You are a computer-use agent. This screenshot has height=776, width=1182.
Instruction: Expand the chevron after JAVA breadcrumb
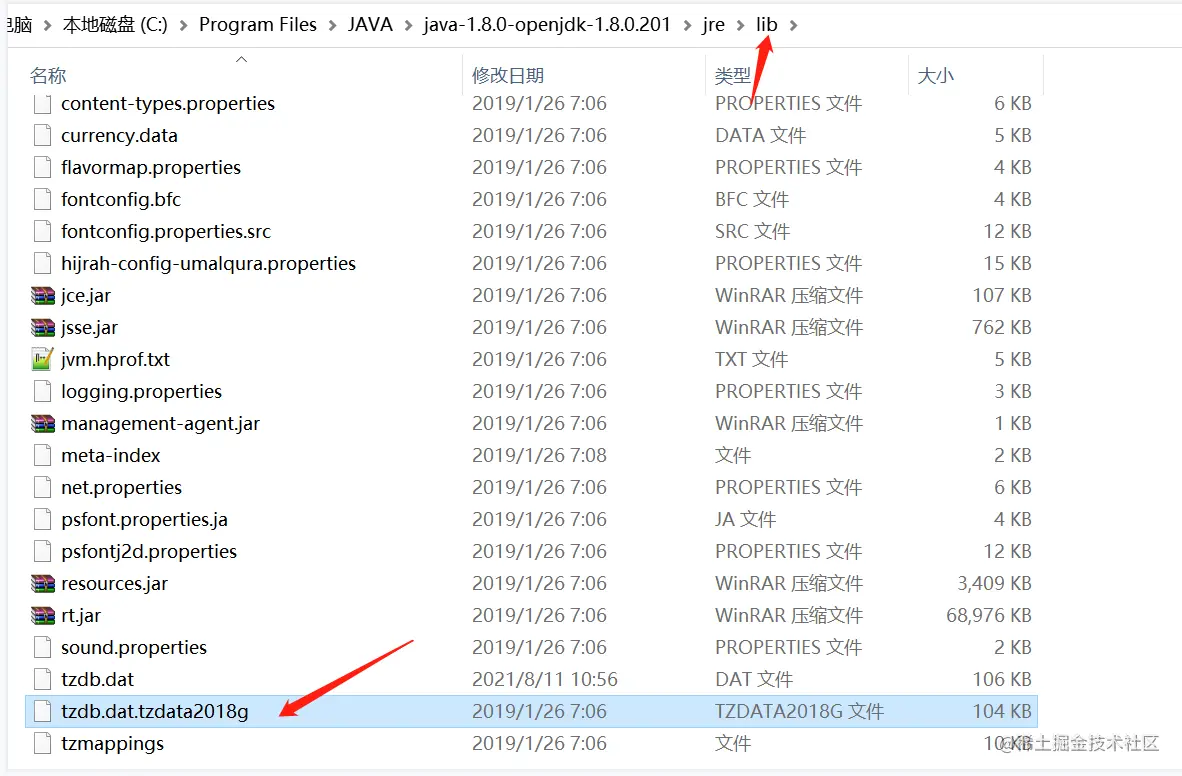pyautogui.click(x=409, y=26)
